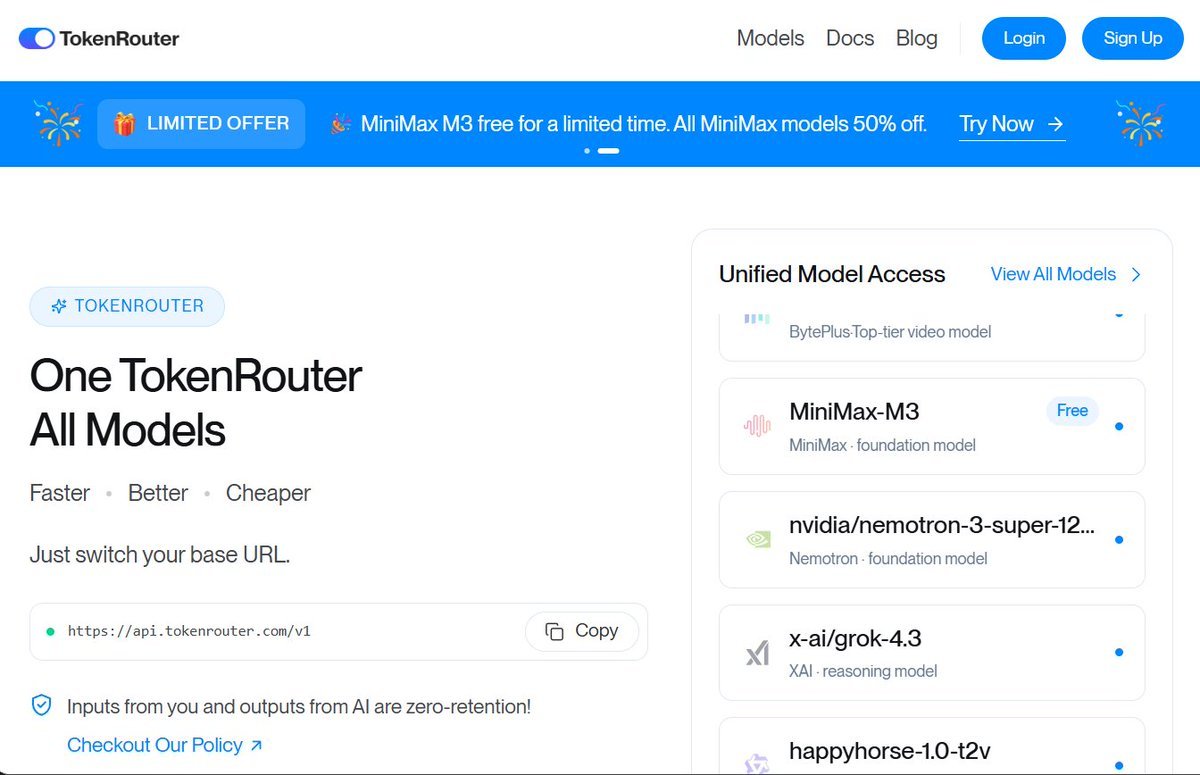
Task: Click the api.tokenrouter.com base URL field
Action: pyautogui.click(x=339, y=631)
